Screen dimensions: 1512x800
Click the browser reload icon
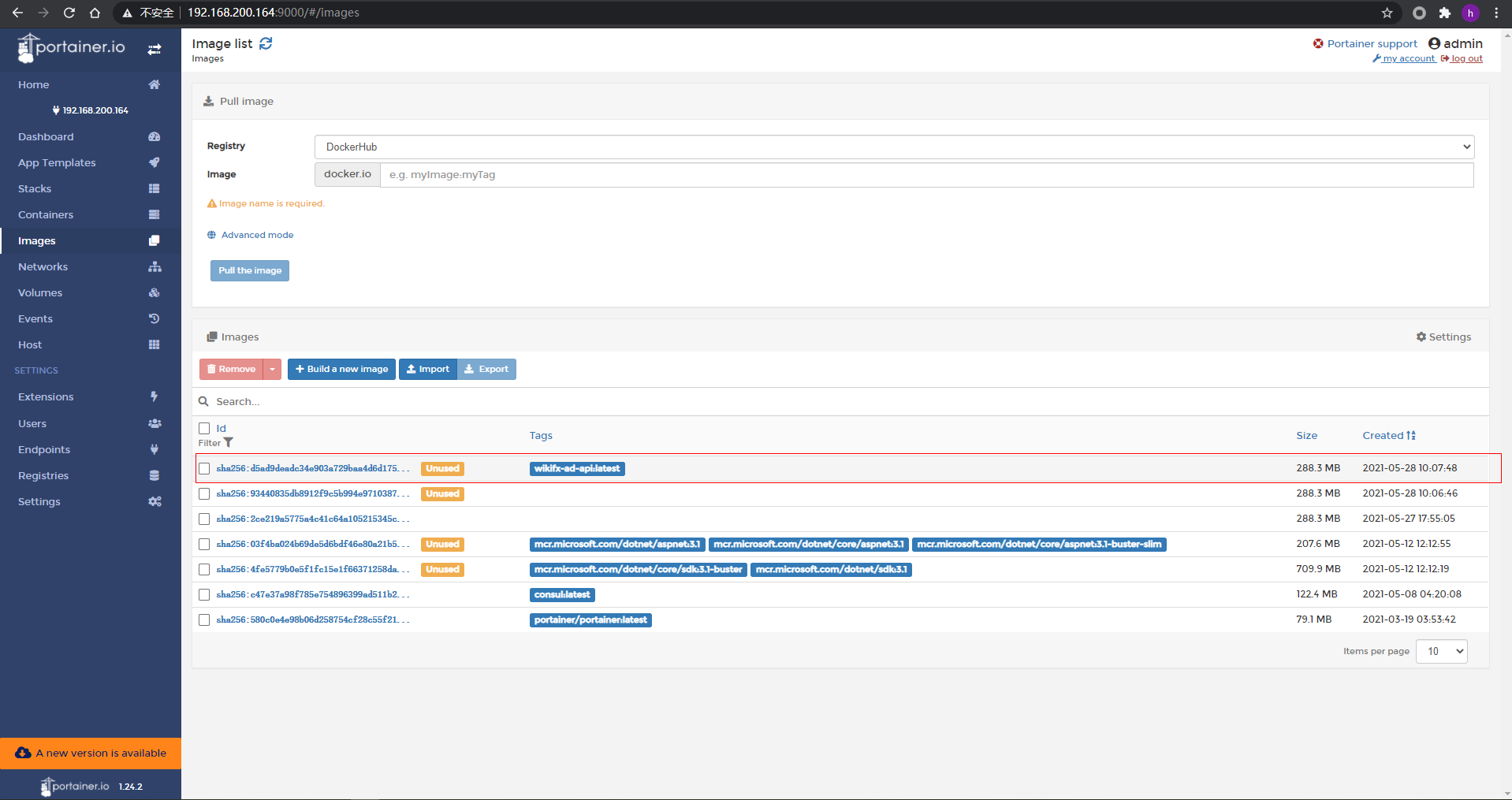[69, 13]
